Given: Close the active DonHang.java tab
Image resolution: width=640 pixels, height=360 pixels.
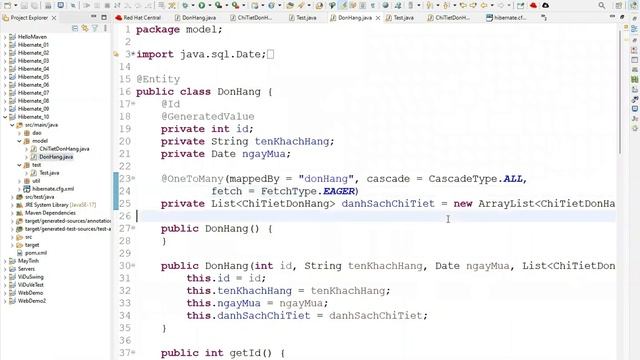Looking at the screenshot, I should tap(378, 18).
